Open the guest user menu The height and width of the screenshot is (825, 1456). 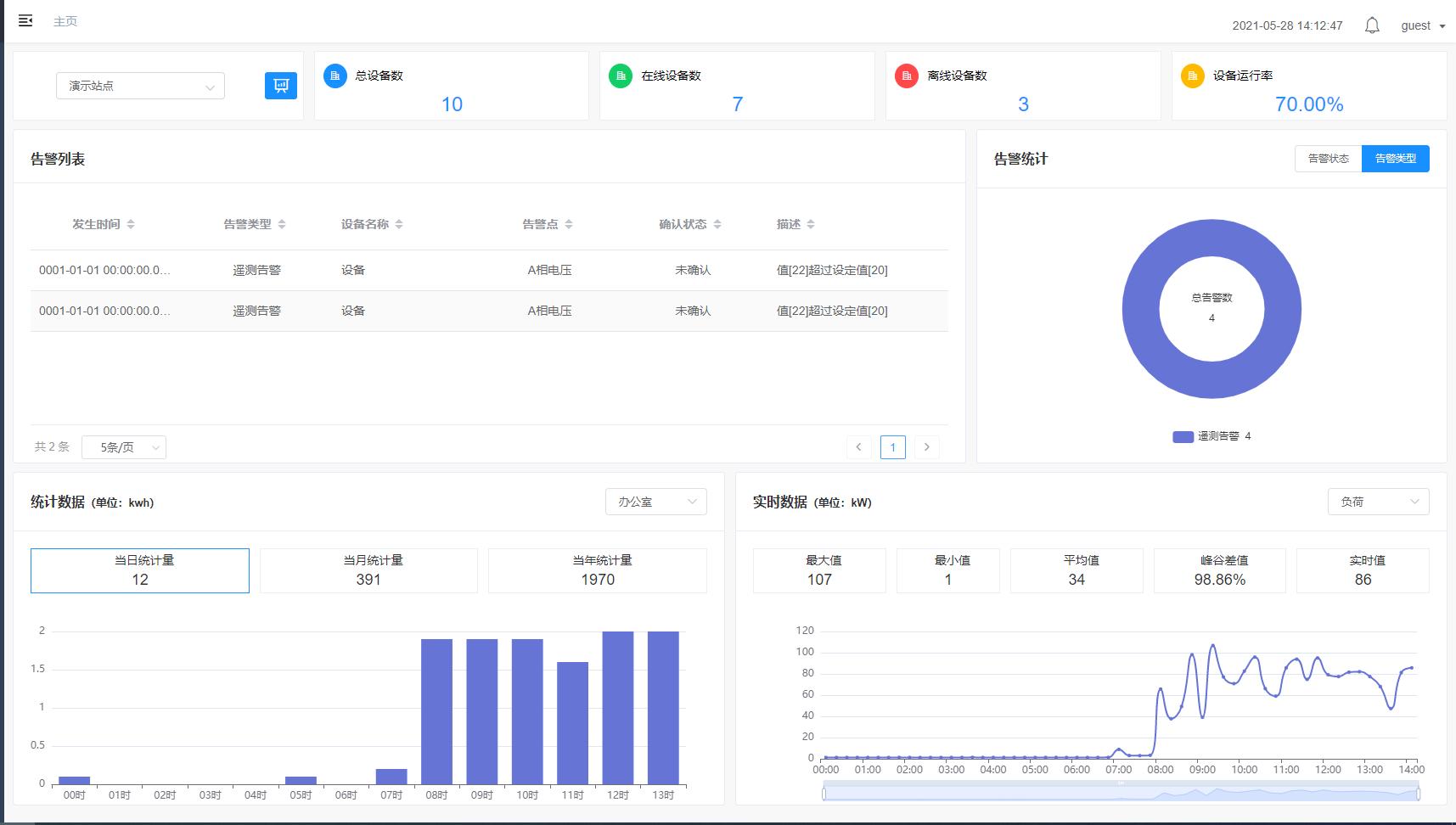point(1422,25)
